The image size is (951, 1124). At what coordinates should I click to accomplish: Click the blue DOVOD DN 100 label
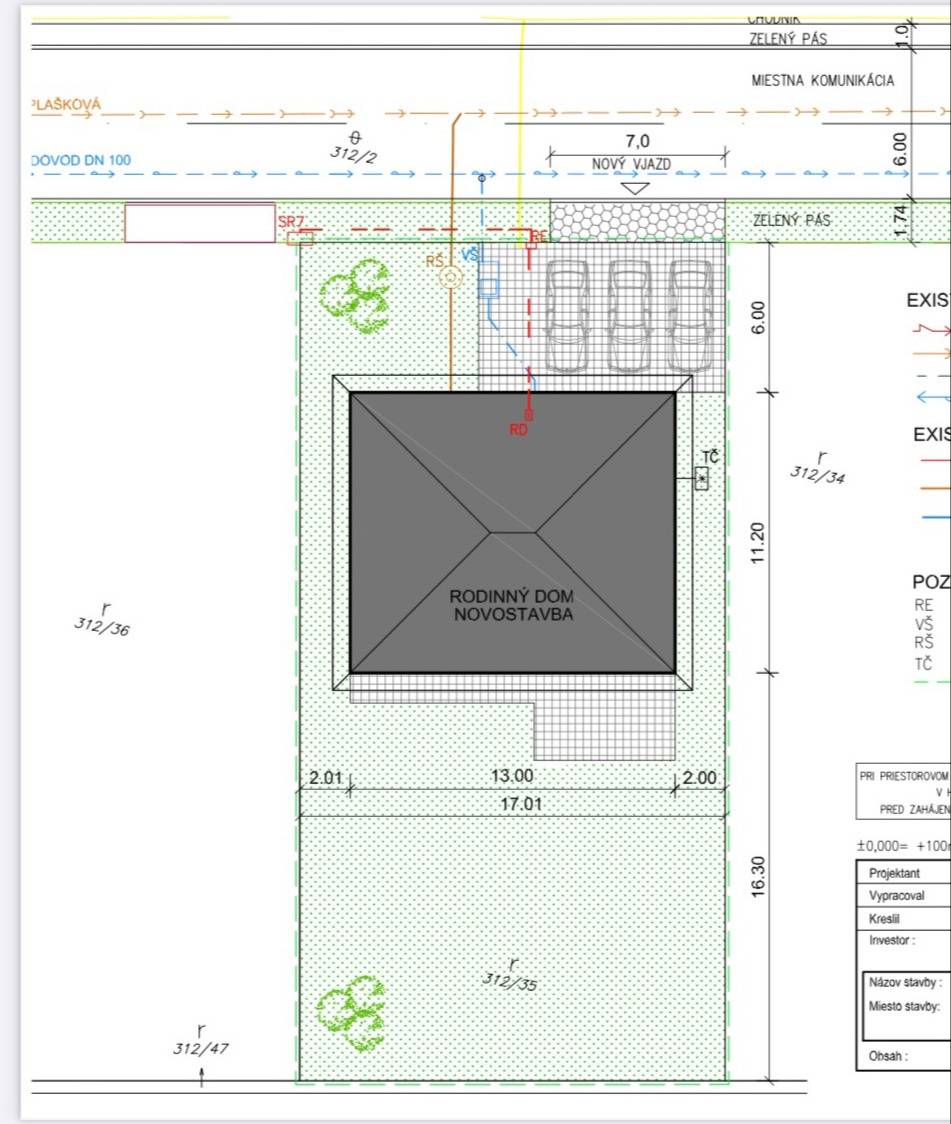tap(81, 160)
